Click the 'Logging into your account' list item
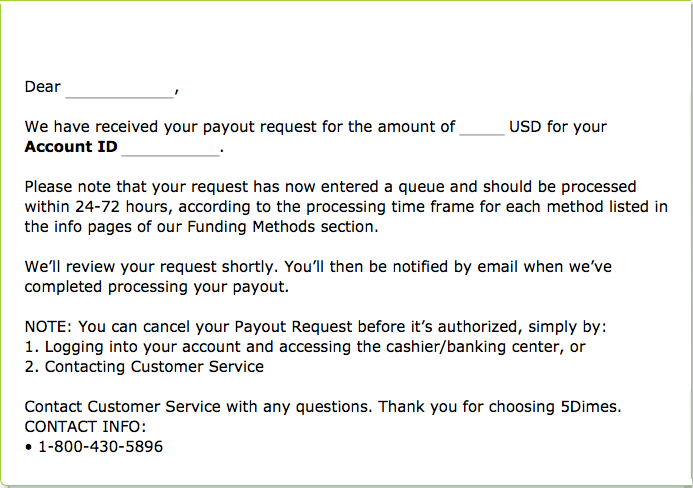 [x=305, y=347]
